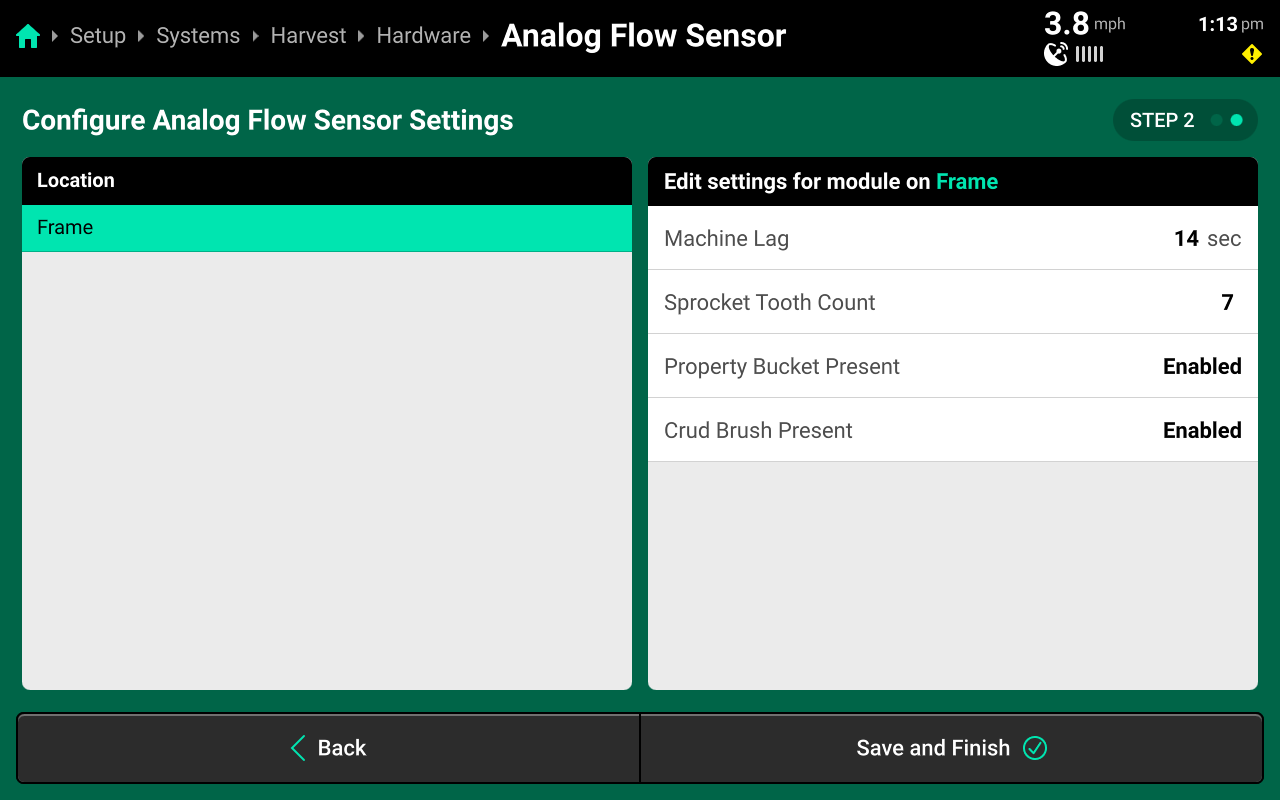Open Systems from the breadcrumb trail
1280x800 pixels.
198,36
